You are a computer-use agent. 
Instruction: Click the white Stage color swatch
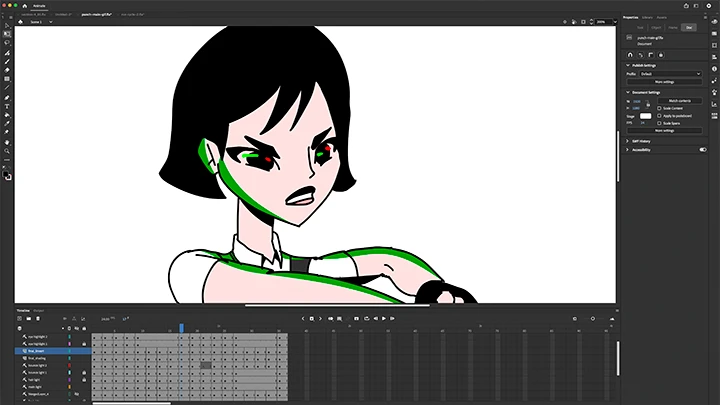click(645, 116)
